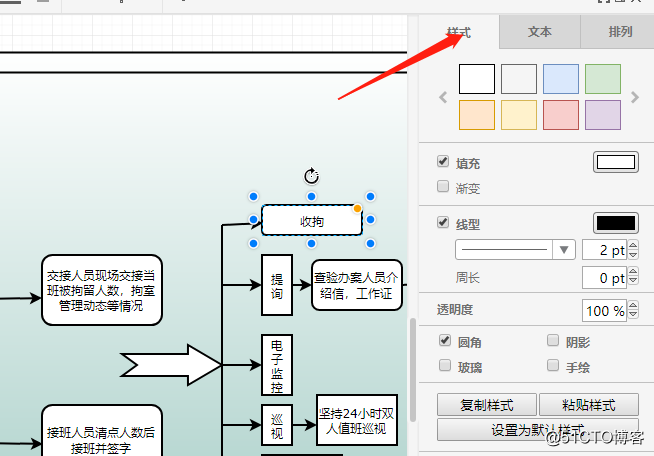Open the black line color picker
This screenshot has width=654, height=456.
click(616, 223)
